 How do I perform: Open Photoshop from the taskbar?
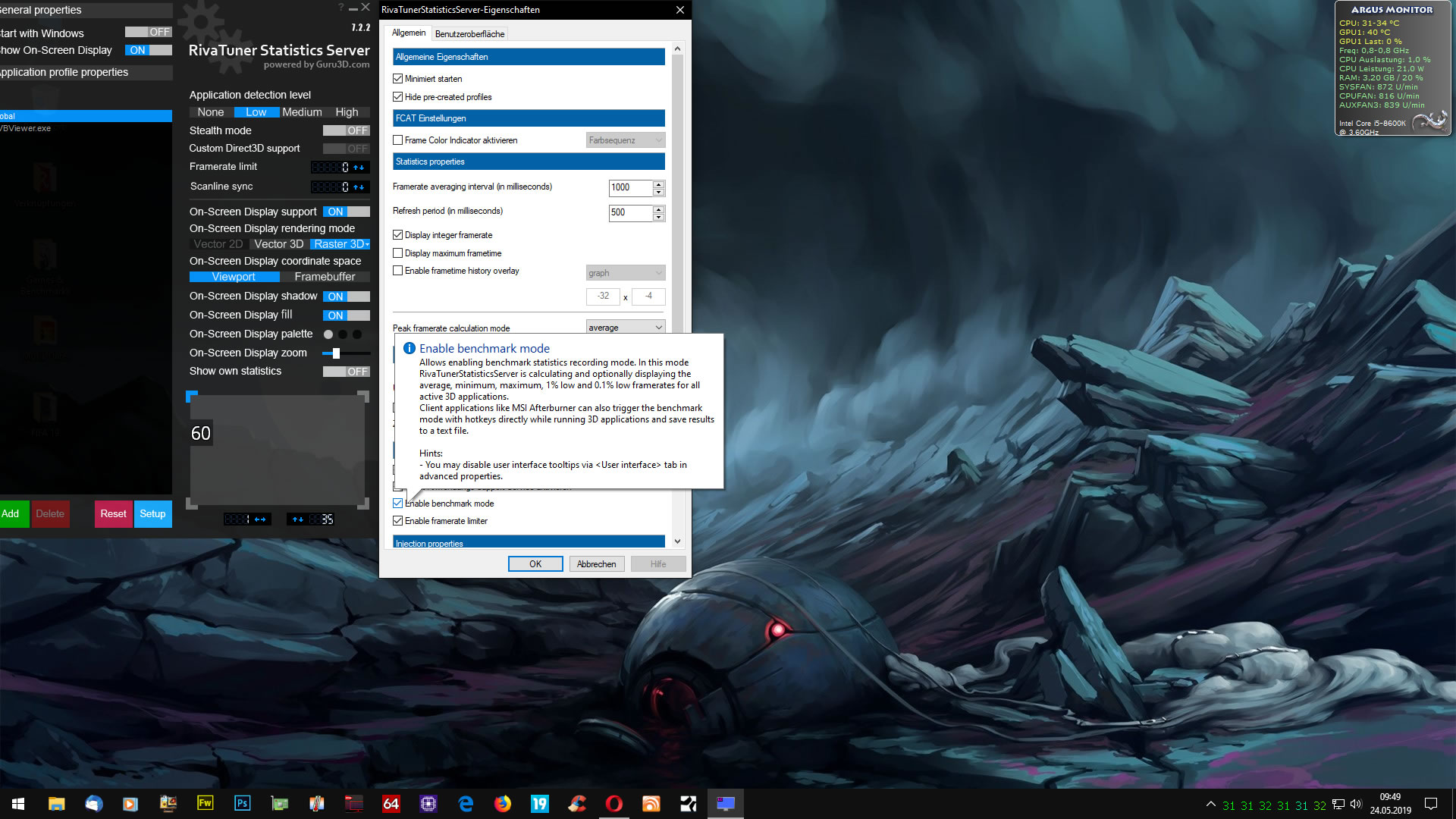click(x=242, y=803)
